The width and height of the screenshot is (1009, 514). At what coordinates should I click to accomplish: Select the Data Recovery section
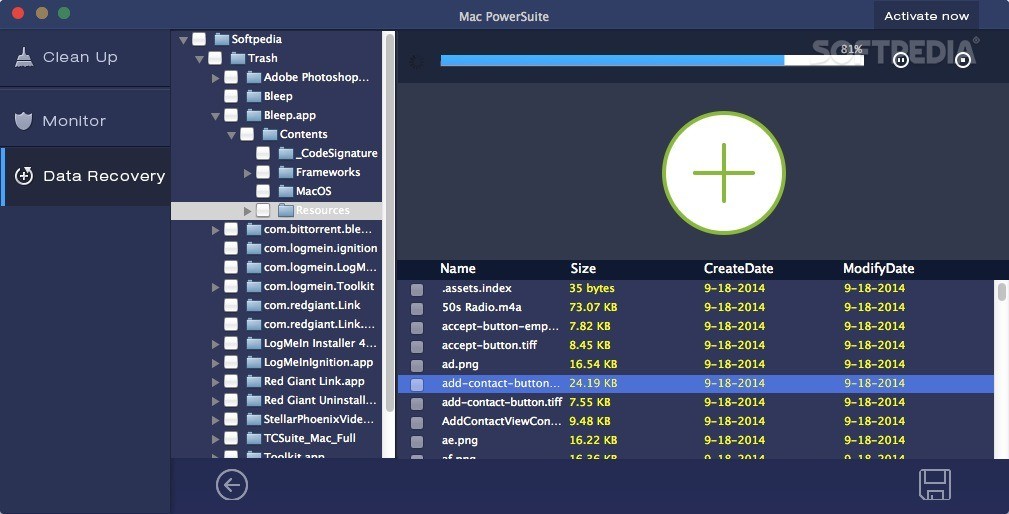[x=86, y=176]
